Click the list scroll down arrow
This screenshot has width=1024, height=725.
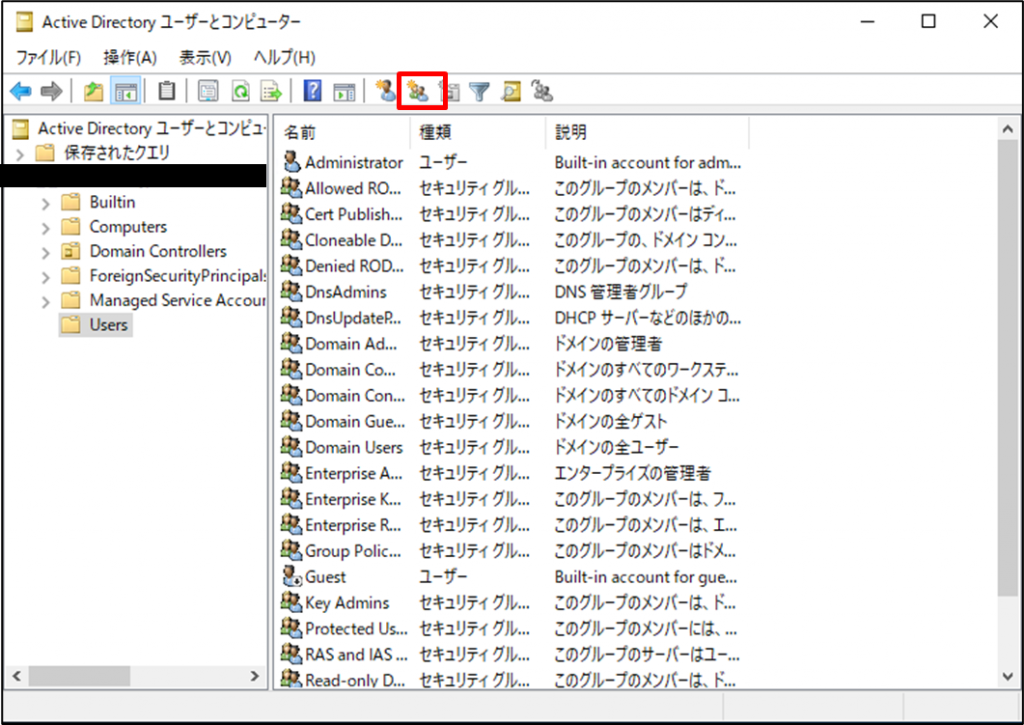tap(1008, 676)
